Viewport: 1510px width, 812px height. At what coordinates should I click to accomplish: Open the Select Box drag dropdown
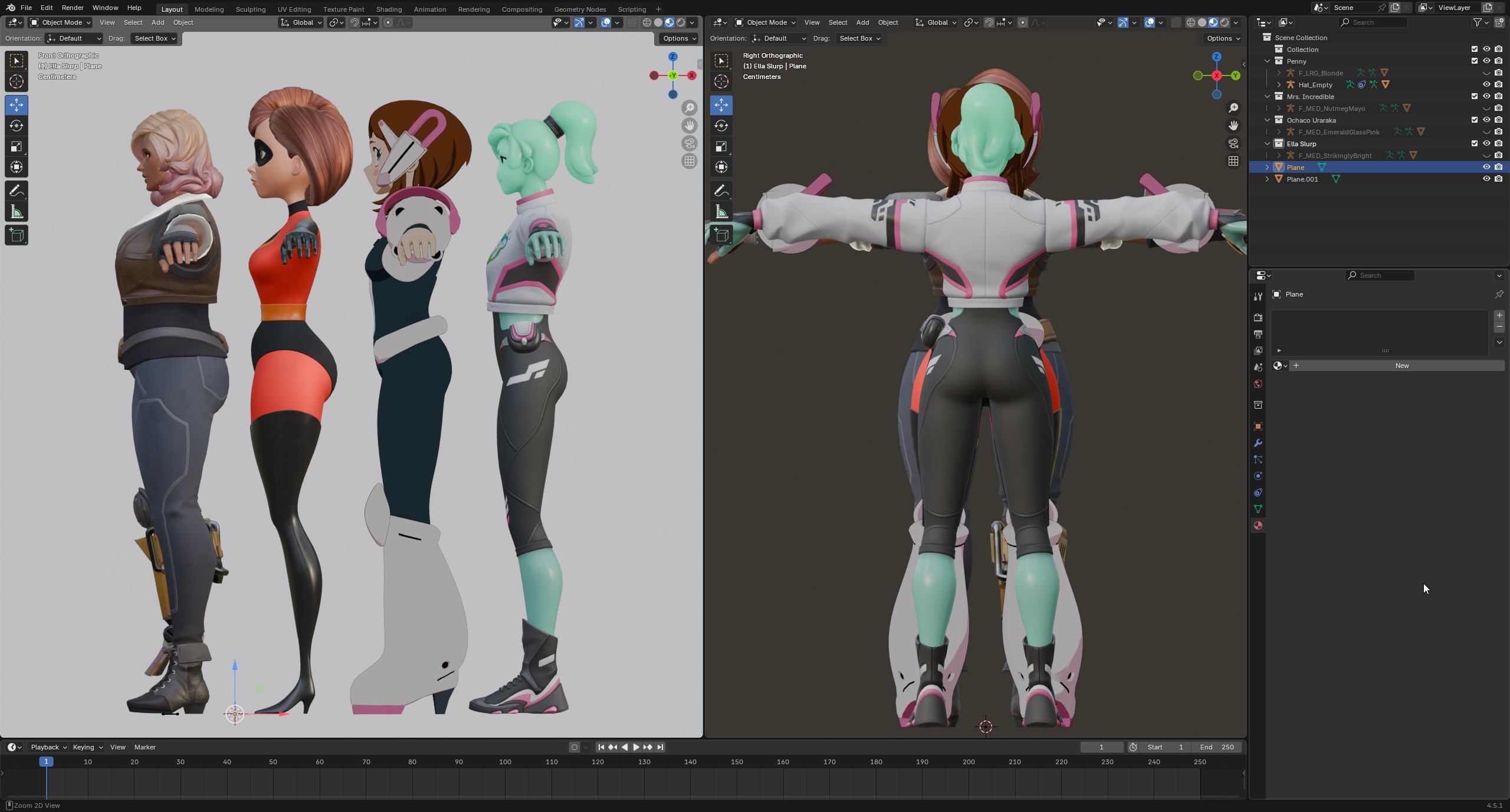tap(154, 38)
